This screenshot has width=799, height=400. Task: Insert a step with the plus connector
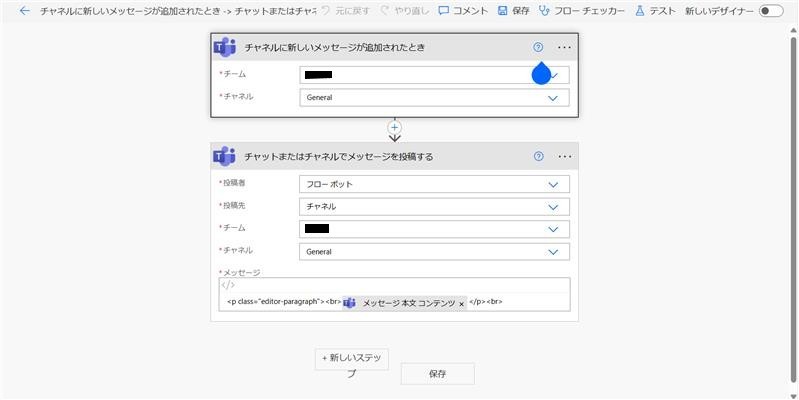(394, 127)
